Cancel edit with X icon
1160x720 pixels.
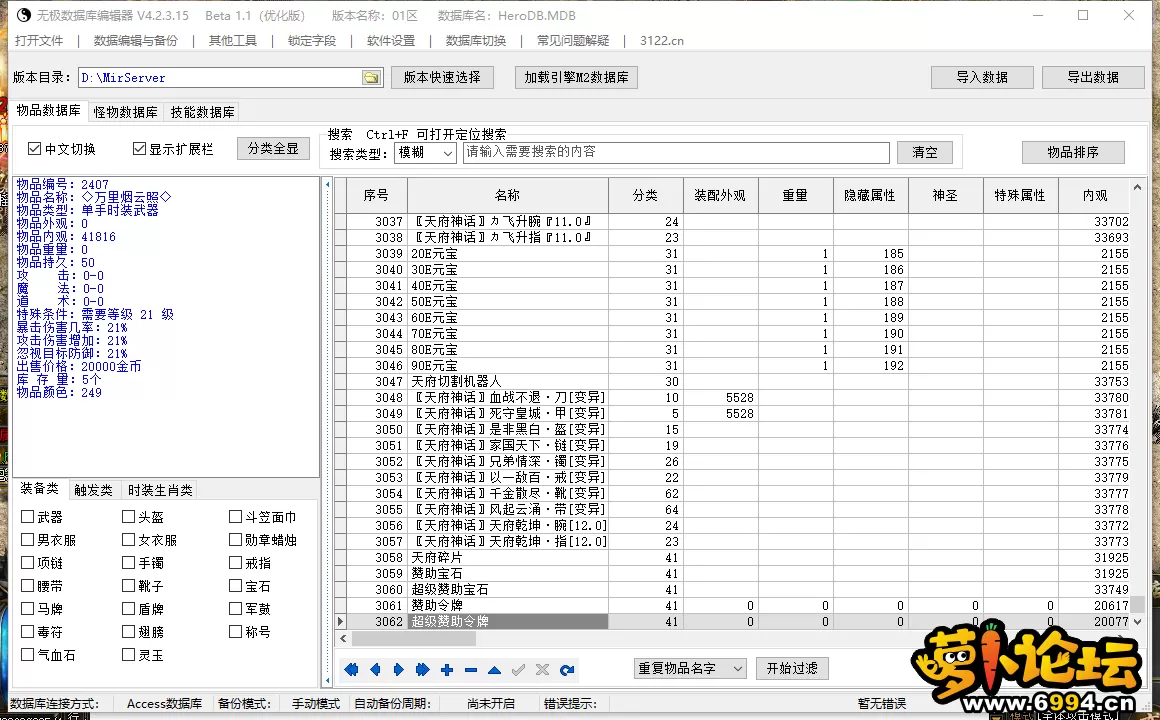coord(542,670)
